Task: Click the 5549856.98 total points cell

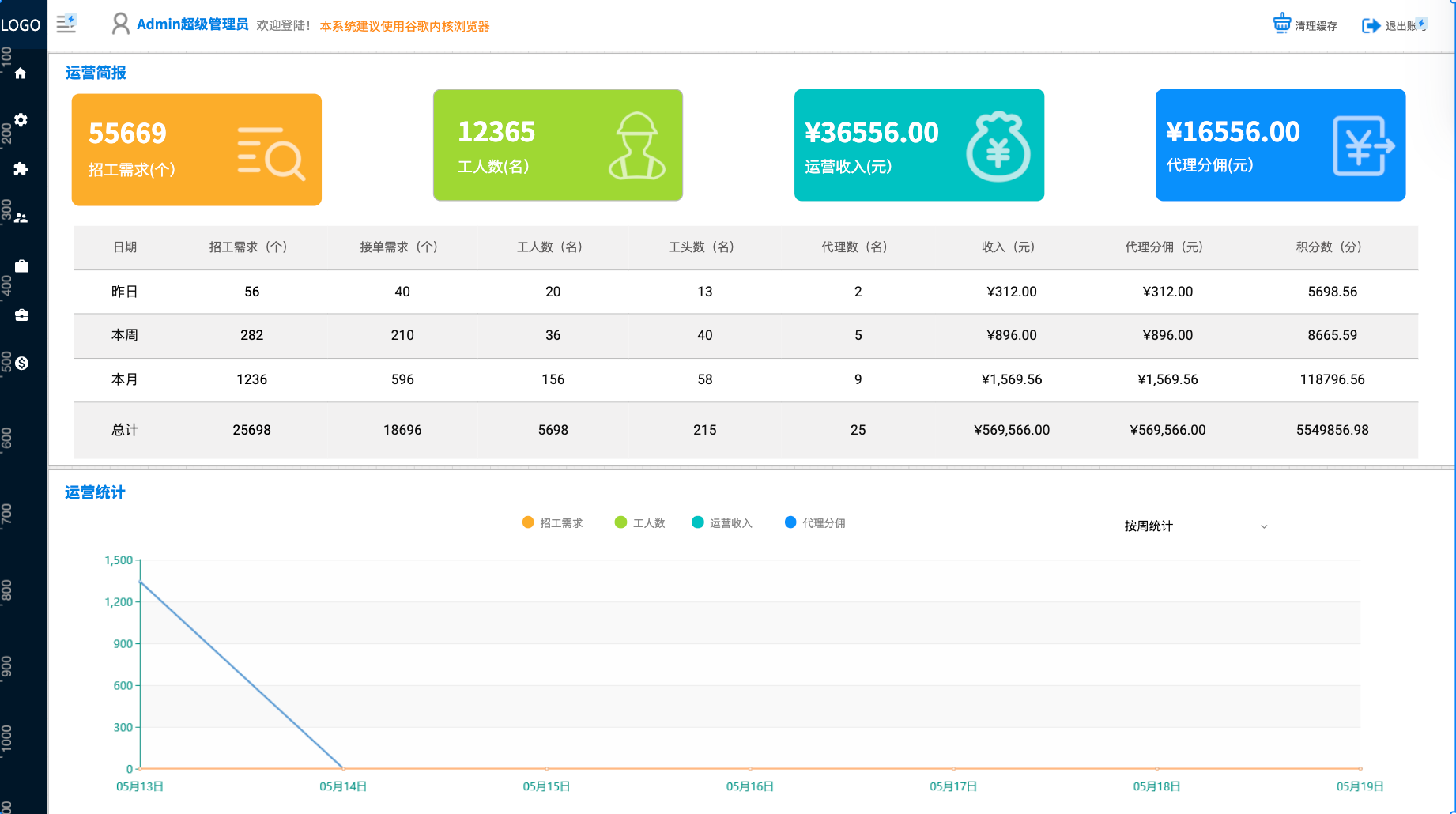Action: (1333, 430)
